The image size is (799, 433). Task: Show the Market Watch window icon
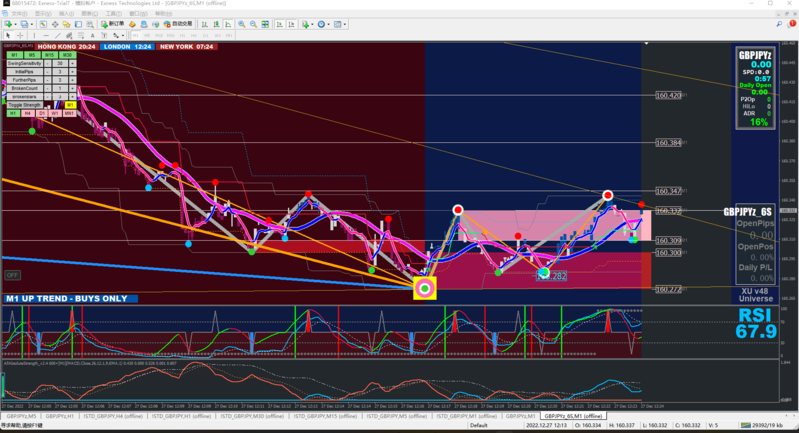pyautogui.click(x=43, y=24)
